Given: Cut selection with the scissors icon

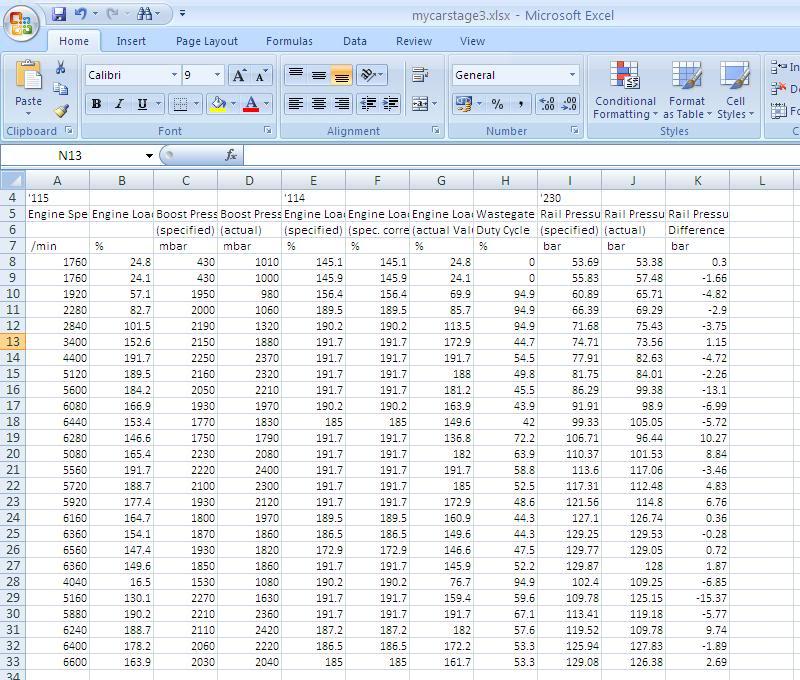Looking at the screenshot, I should pos(61,67).
